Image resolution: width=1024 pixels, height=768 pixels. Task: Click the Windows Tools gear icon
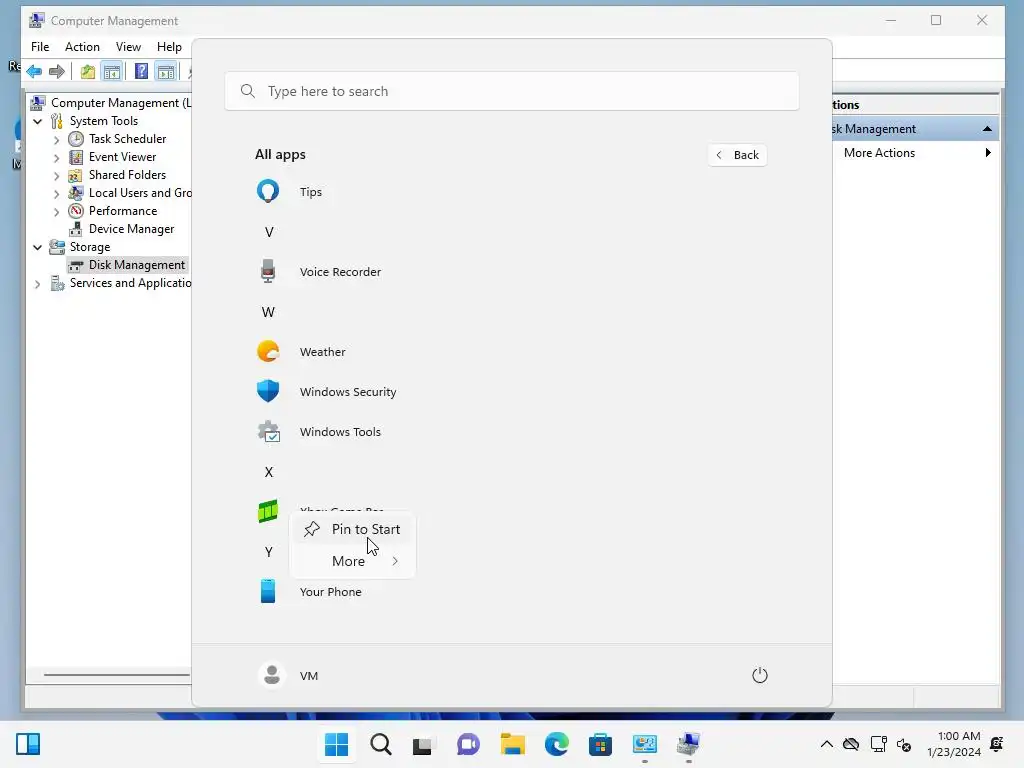pyautogui.click(x=268, y=432)
